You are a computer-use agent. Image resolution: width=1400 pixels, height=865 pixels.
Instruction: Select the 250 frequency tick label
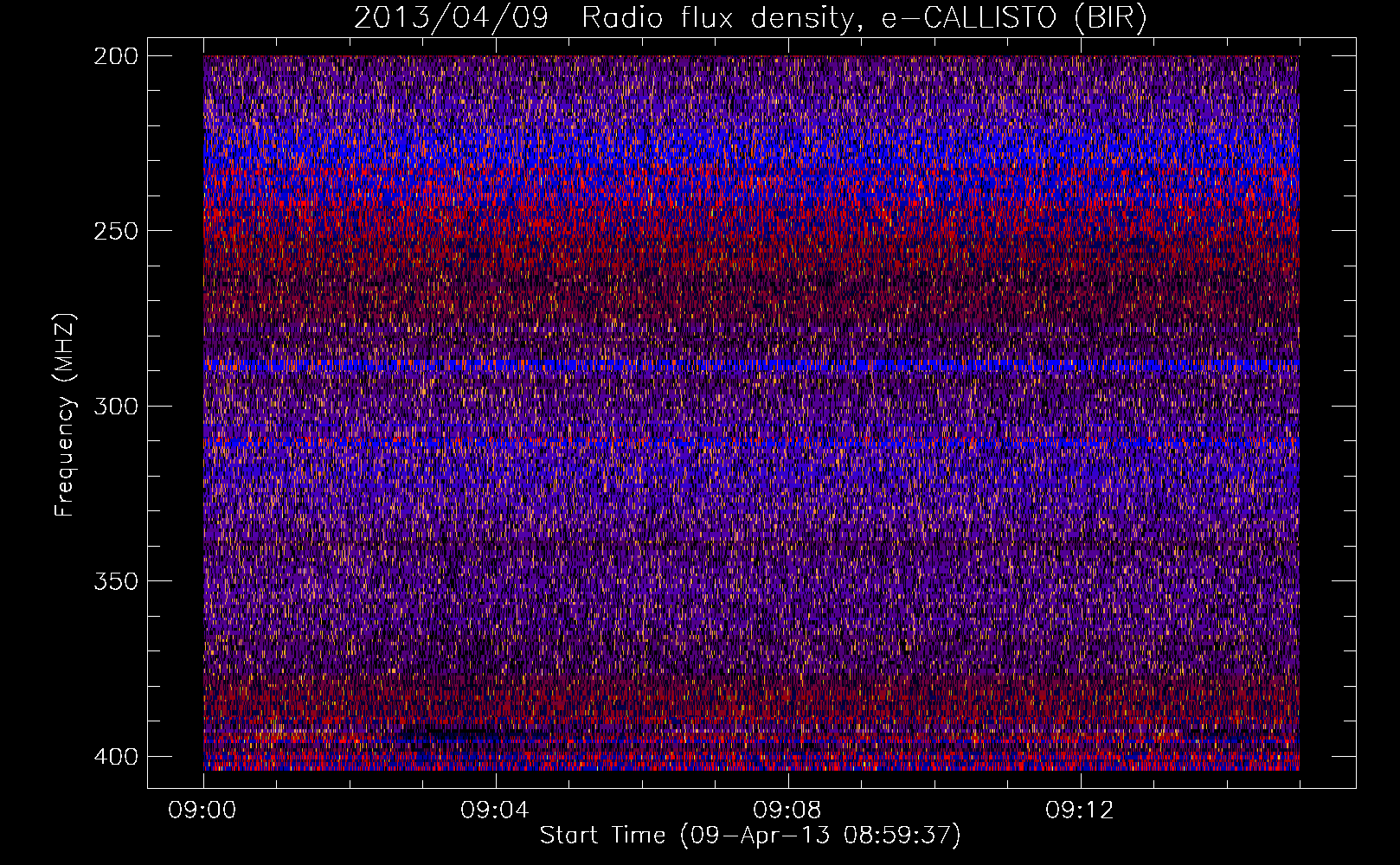[115, 231]
